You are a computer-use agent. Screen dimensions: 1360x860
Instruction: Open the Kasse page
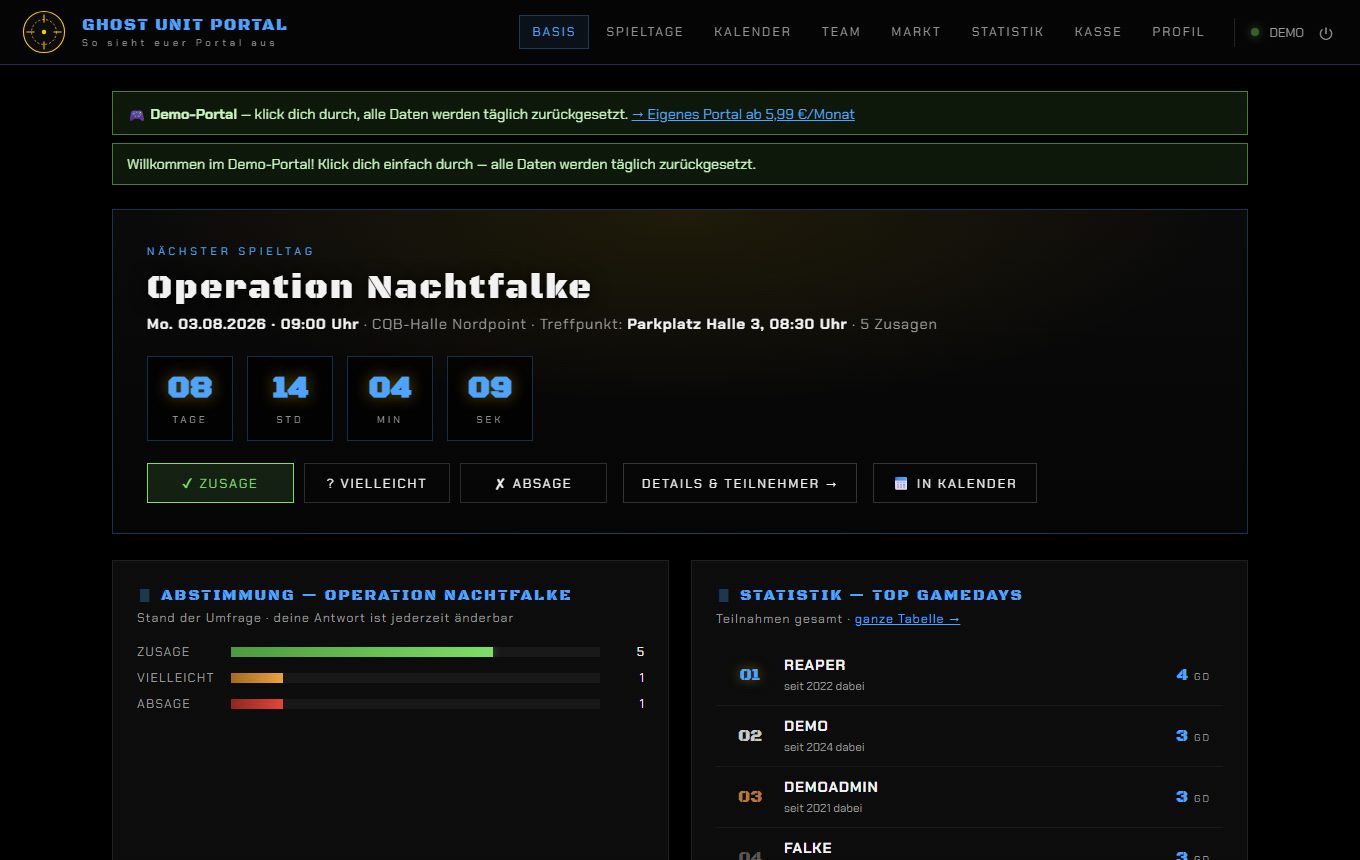pos(1098,32)
